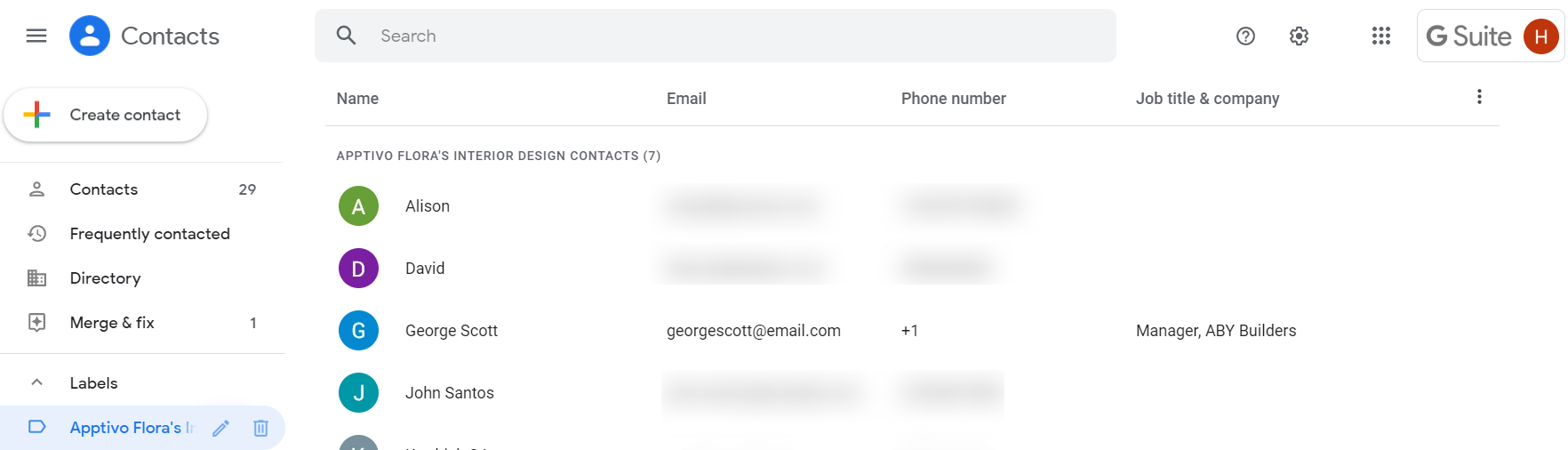Click the Contacts app logo
The image size is (1568, 450).
[90, 36]
